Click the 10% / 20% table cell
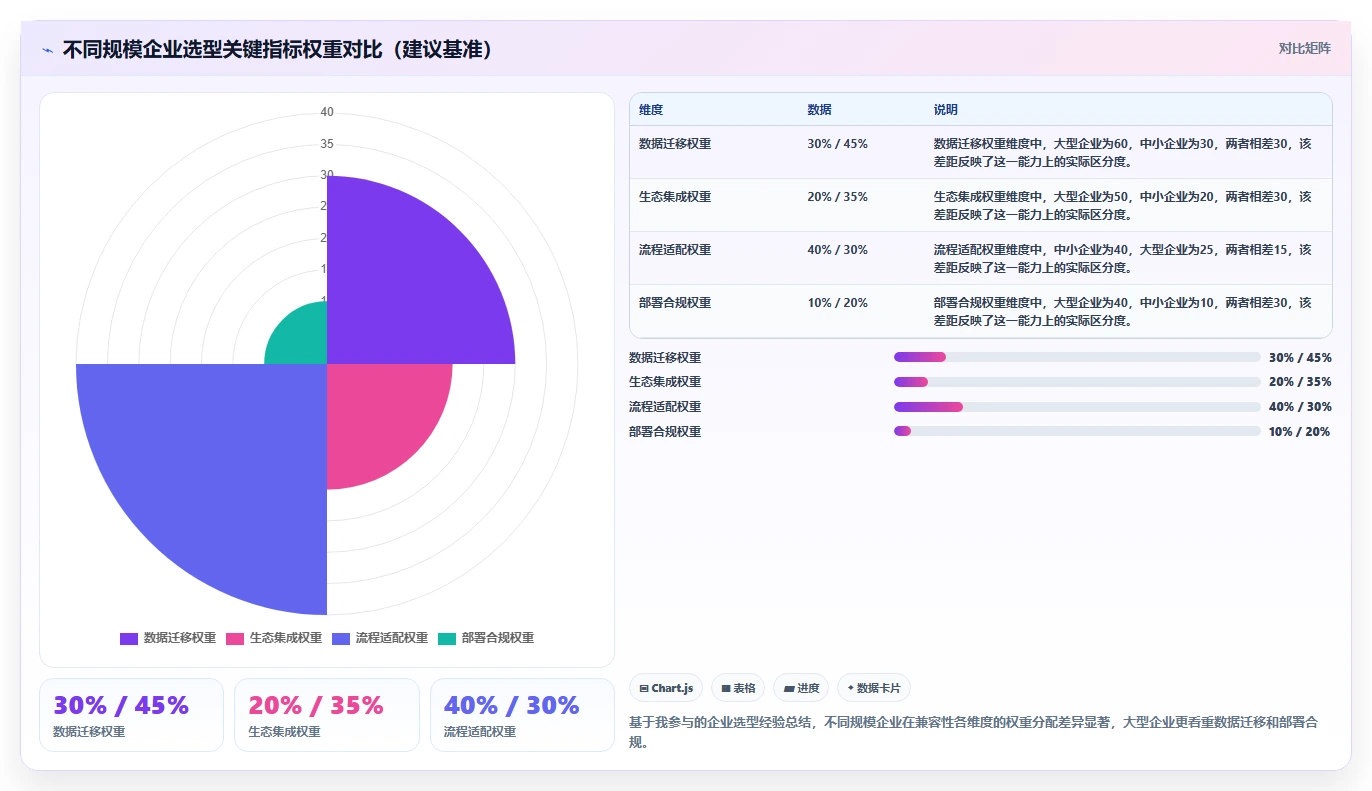 point(837,303)
